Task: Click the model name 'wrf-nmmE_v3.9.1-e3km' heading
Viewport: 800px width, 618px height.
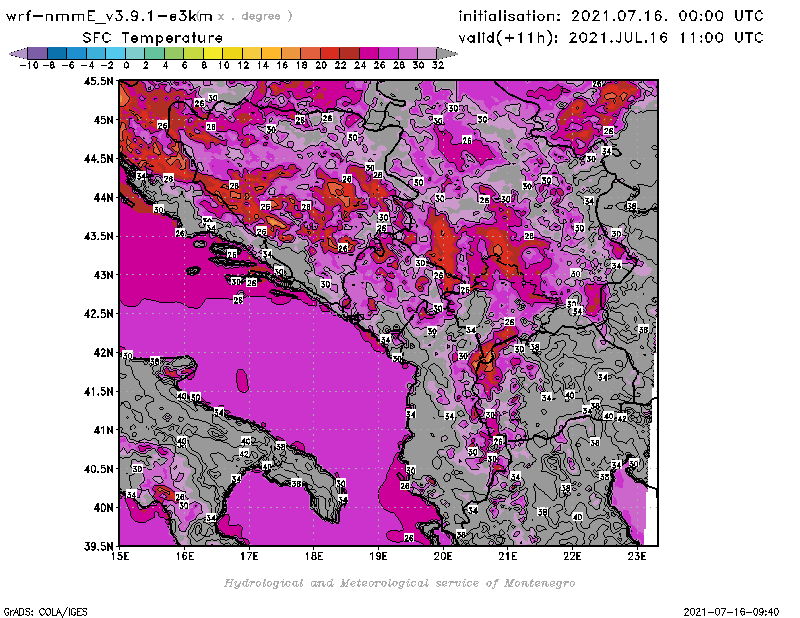Action: point(109,16)
